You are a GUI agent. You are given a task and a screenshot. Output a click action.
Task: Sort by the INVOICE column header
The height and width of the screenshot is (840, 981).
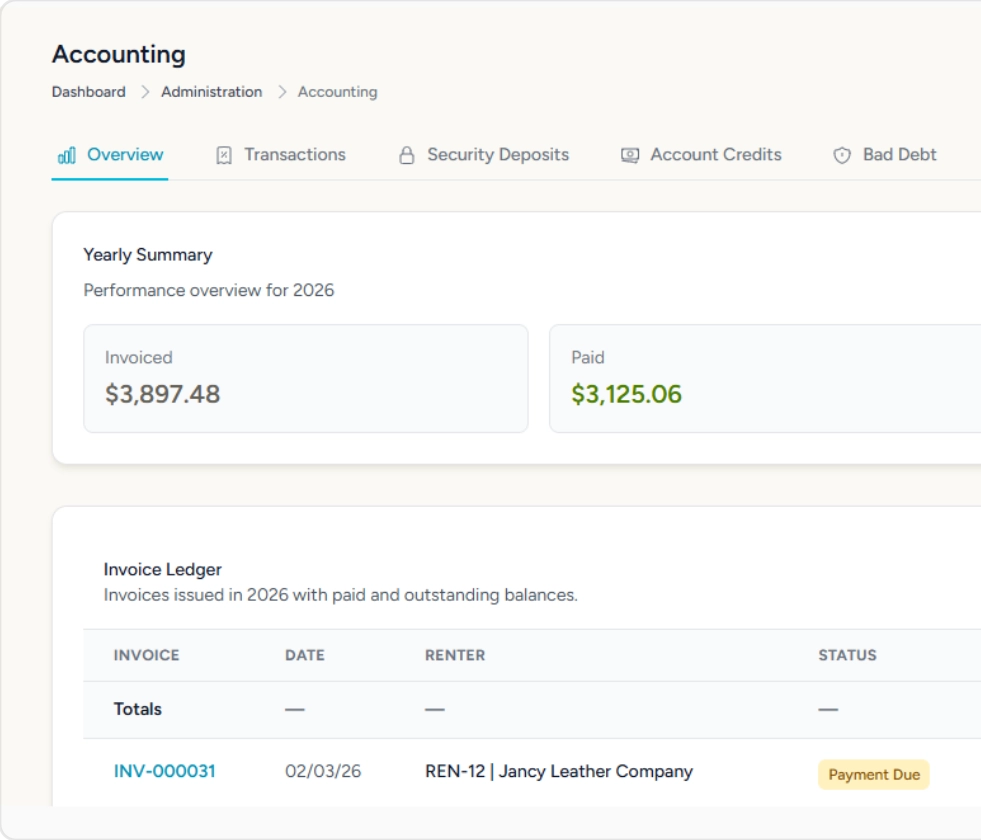[146, 655]
